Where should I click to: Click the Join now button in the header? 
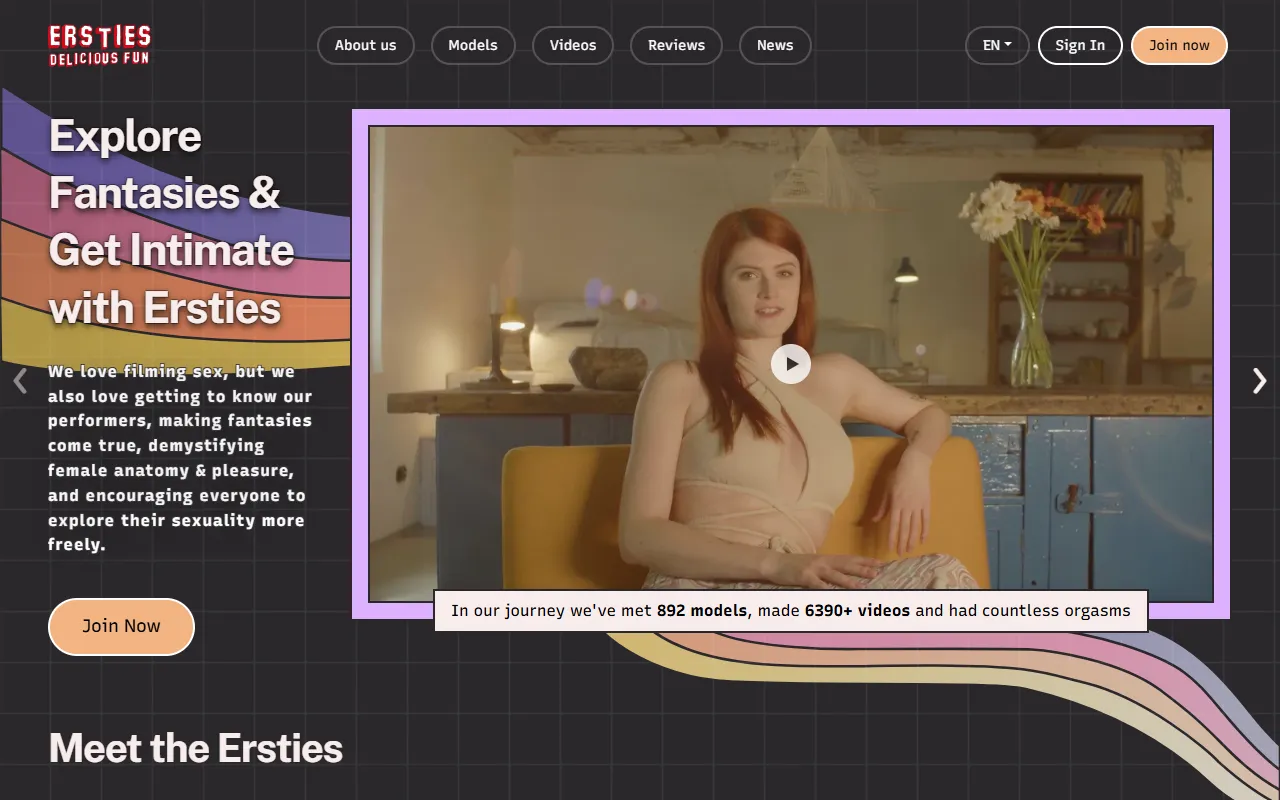tap(1179, 45)
